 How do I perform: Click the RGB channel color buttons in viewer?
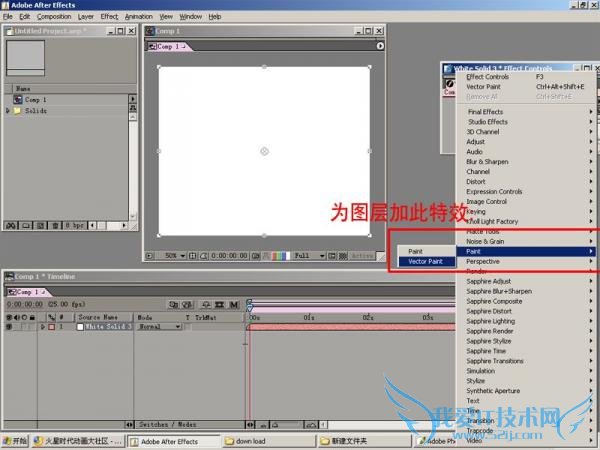(x=280, y=256)
